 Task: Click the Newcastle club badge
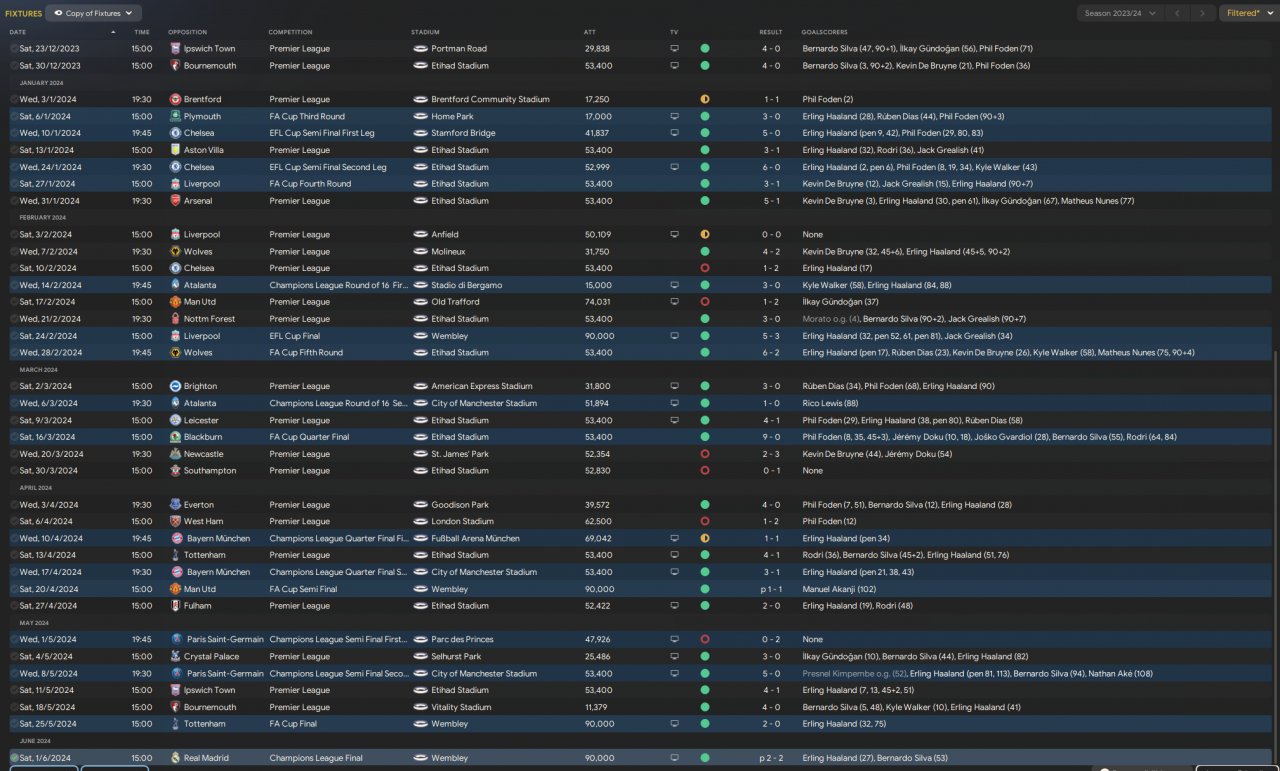[x=175, y=454]
